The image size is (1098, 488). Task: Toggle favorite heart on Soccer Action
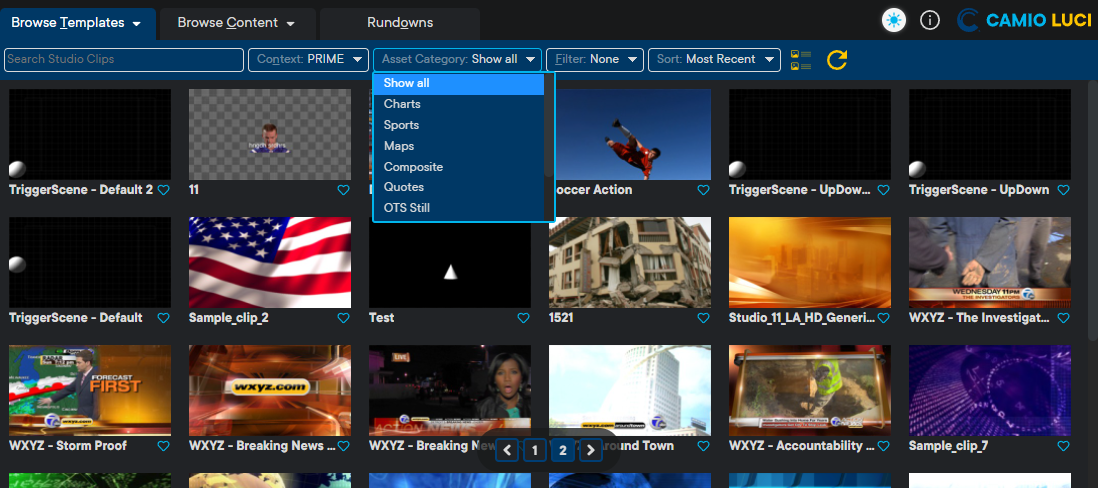point(703,190)
